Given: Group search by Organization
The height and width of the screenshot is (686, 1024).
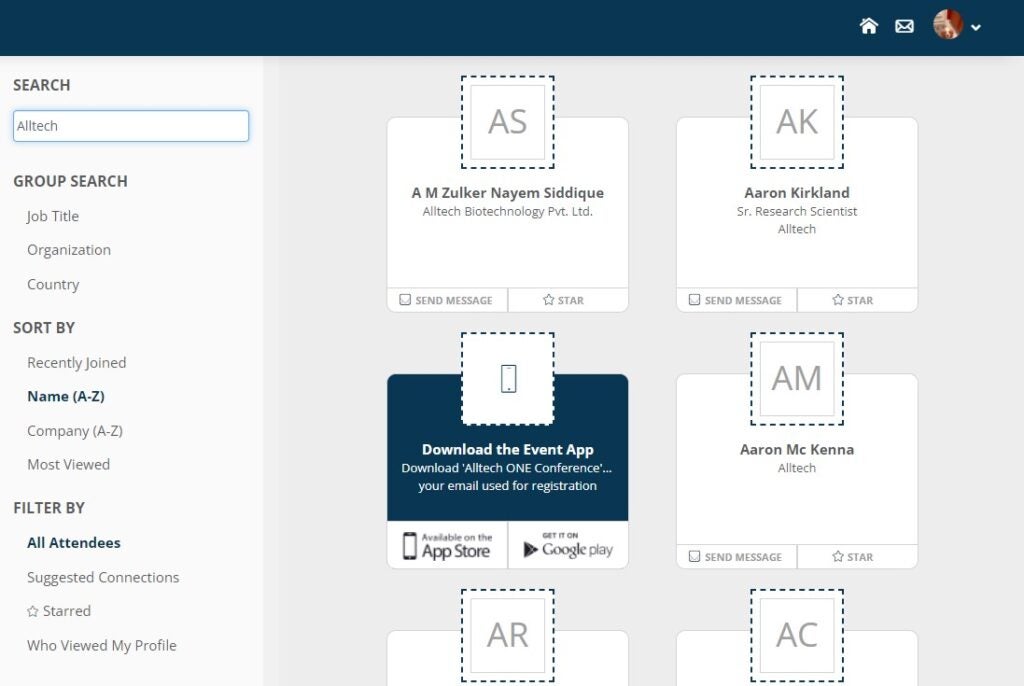Looking at the screenshot, I should (69, 250).
